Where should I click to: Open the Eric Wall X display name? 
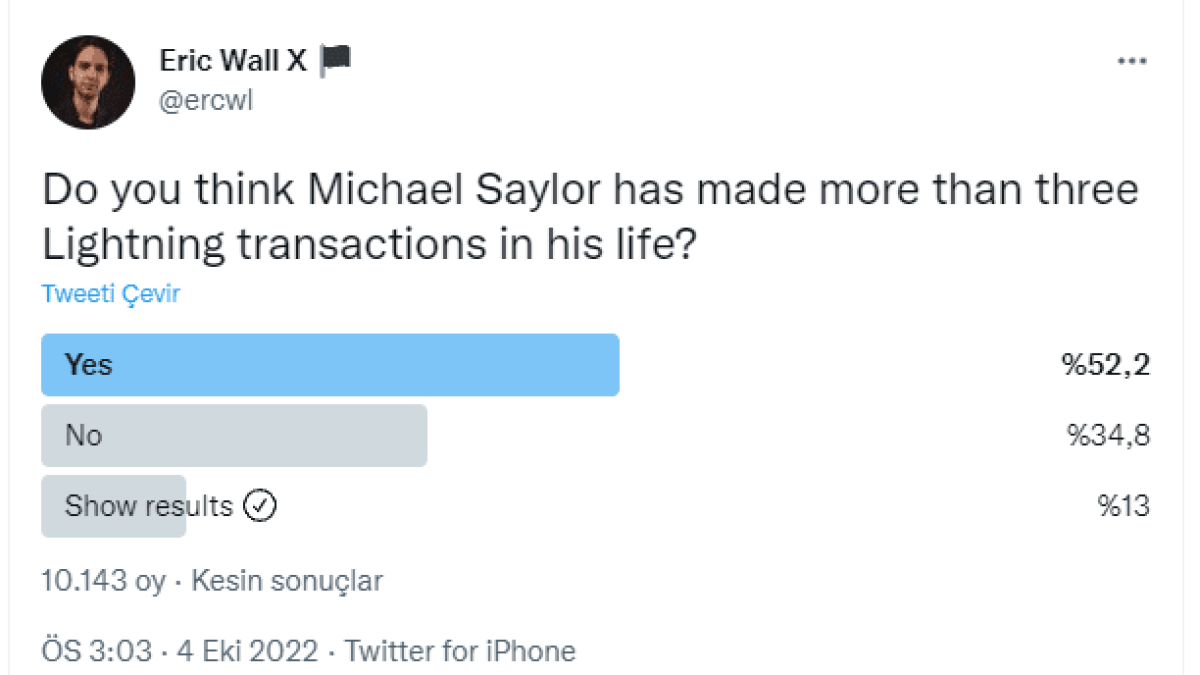[233, 62]
